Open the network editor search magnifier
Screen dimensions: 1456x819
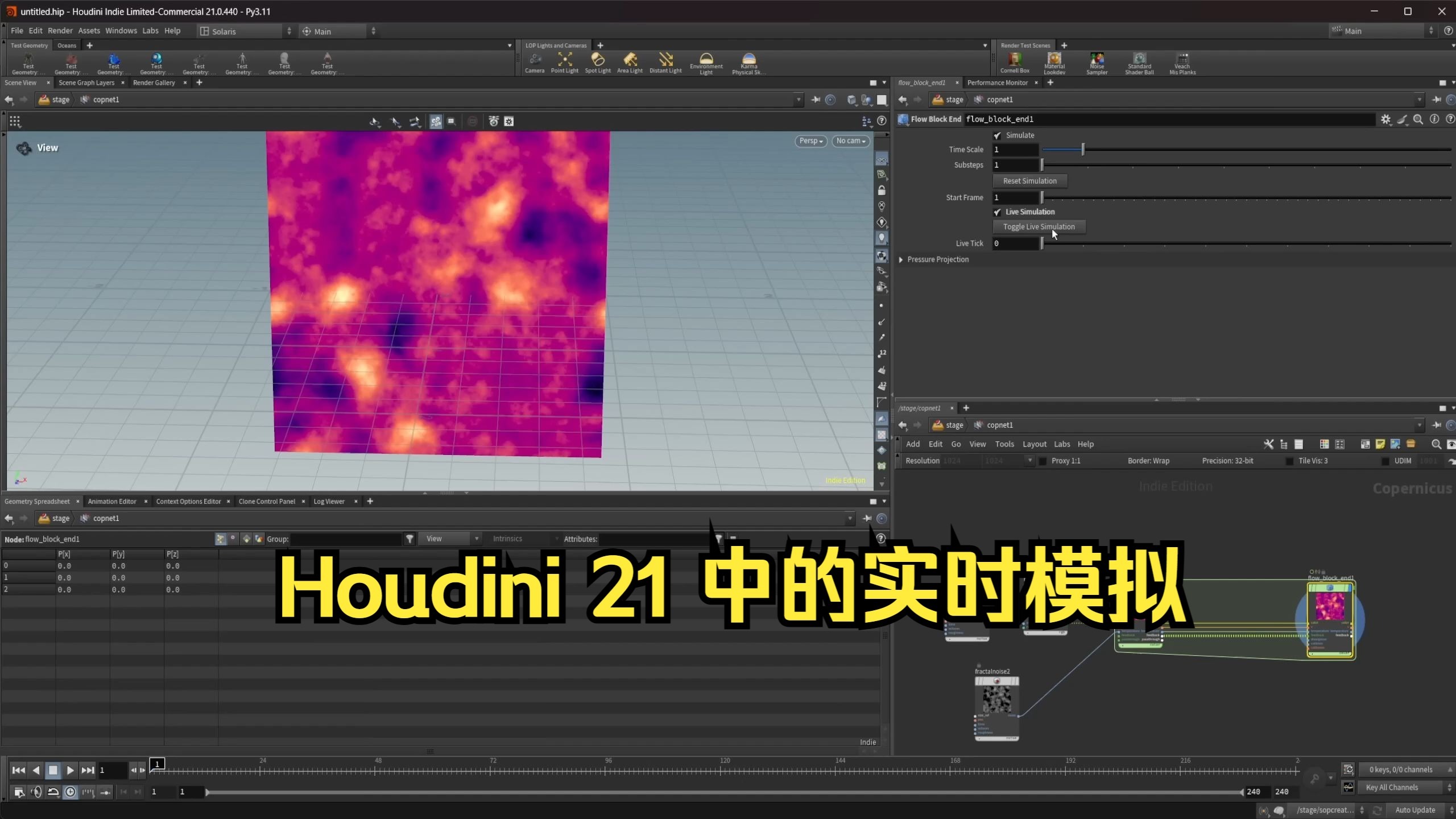[1436, 444]
